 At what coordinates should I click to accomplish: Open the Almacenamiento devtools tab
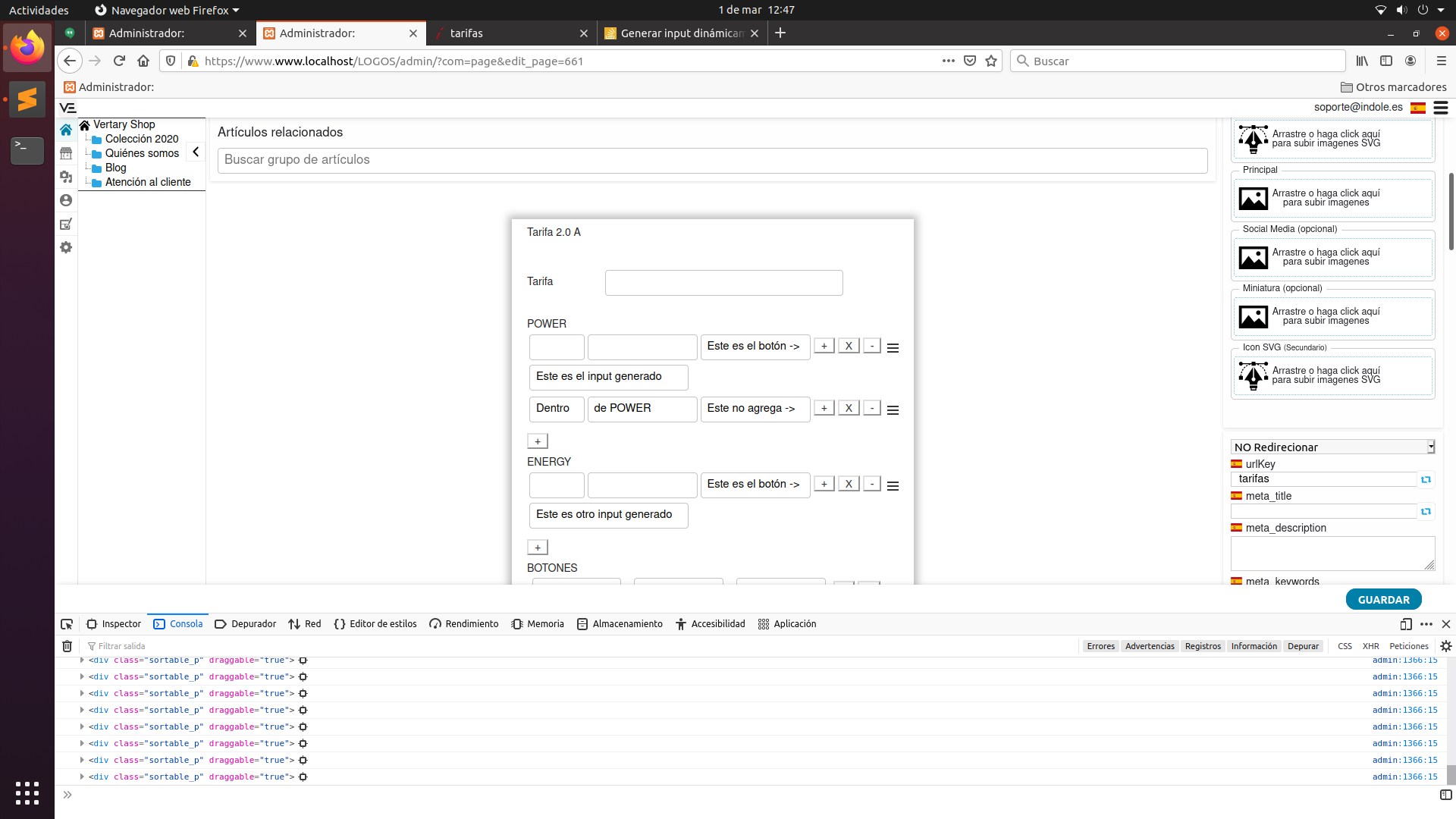point(620,624)
